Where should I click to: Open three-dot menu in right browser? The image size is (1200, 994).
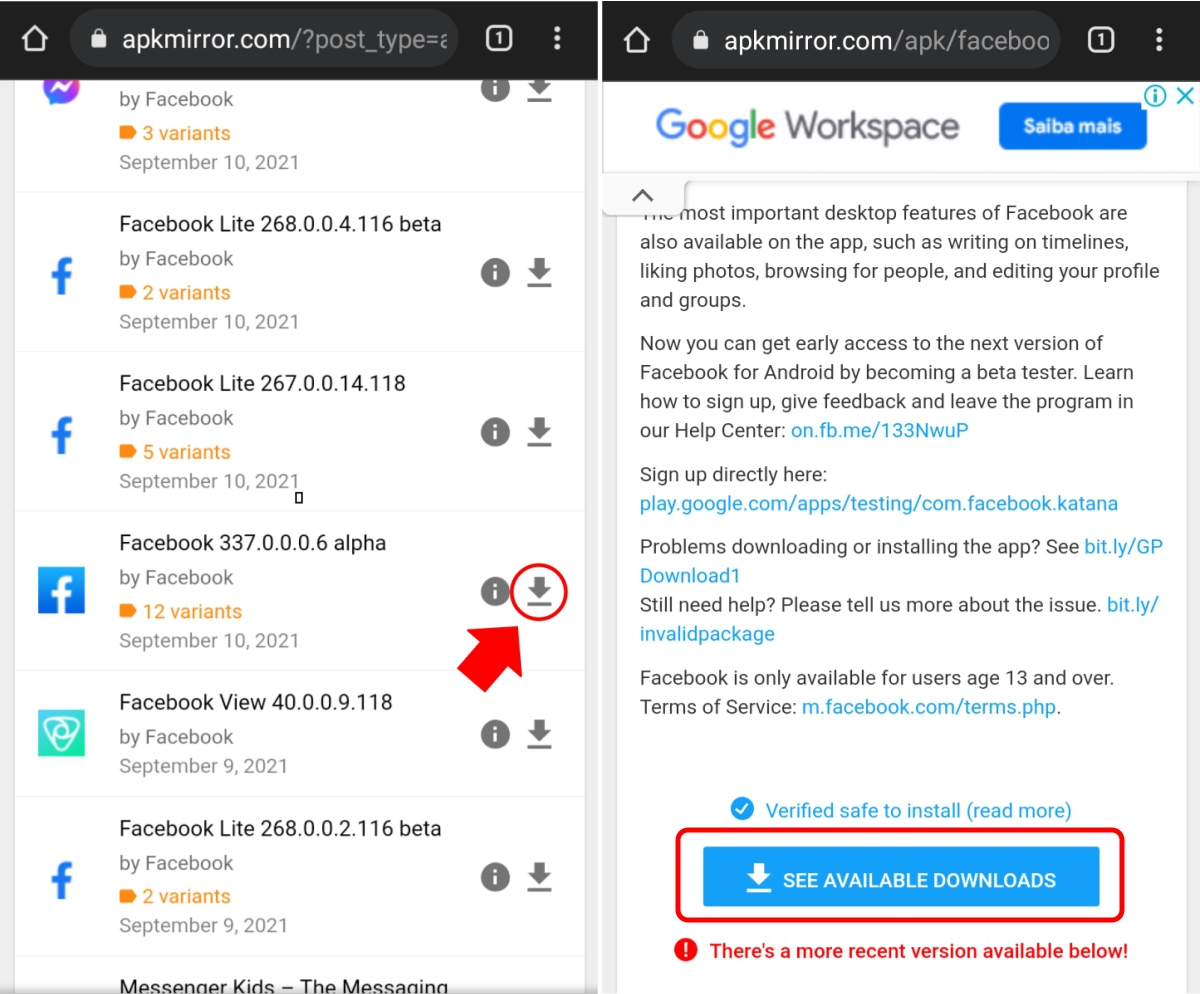coord(1159,39)
